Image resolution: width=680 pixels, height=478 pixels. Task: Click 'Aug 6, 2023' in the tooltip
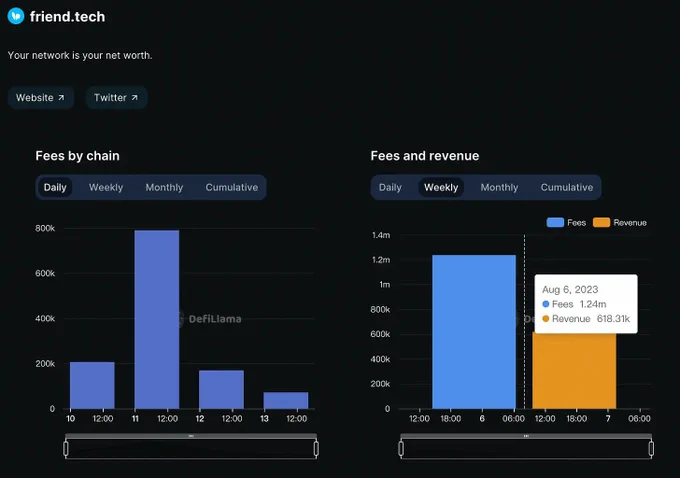point(570,289)
